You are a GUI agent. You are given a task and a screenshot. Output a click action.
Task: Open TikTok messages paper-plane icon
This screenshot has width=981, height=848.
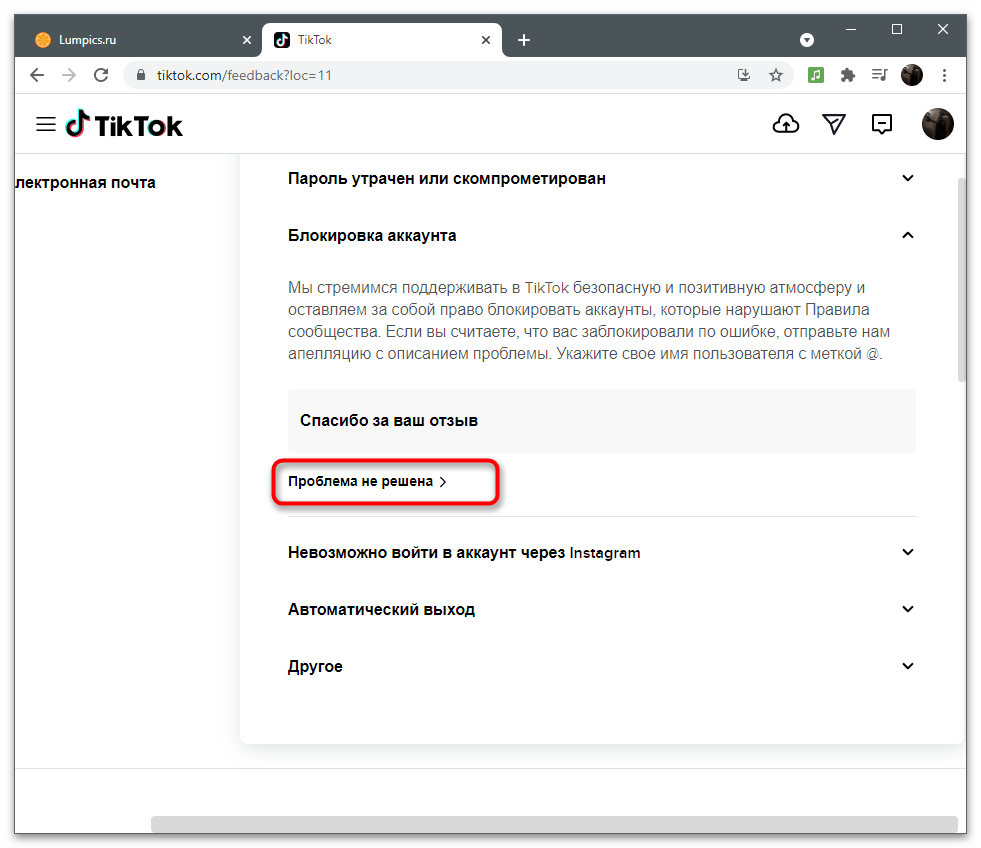(x=834, y=124)
